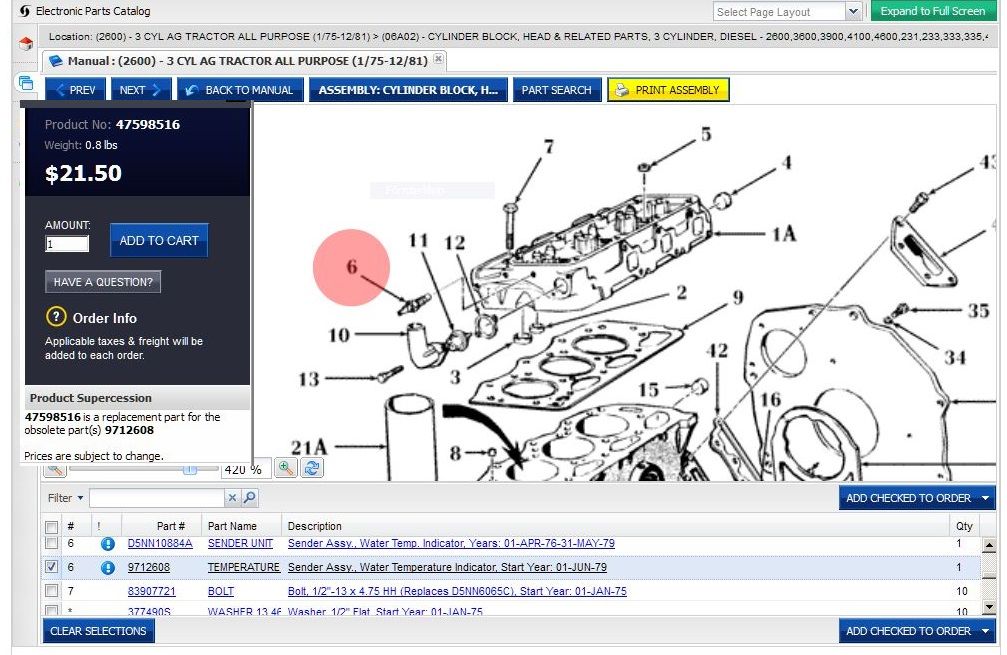Uncheck the checkbox for part 9712608
1007x655 pixels.
[51, 567]
